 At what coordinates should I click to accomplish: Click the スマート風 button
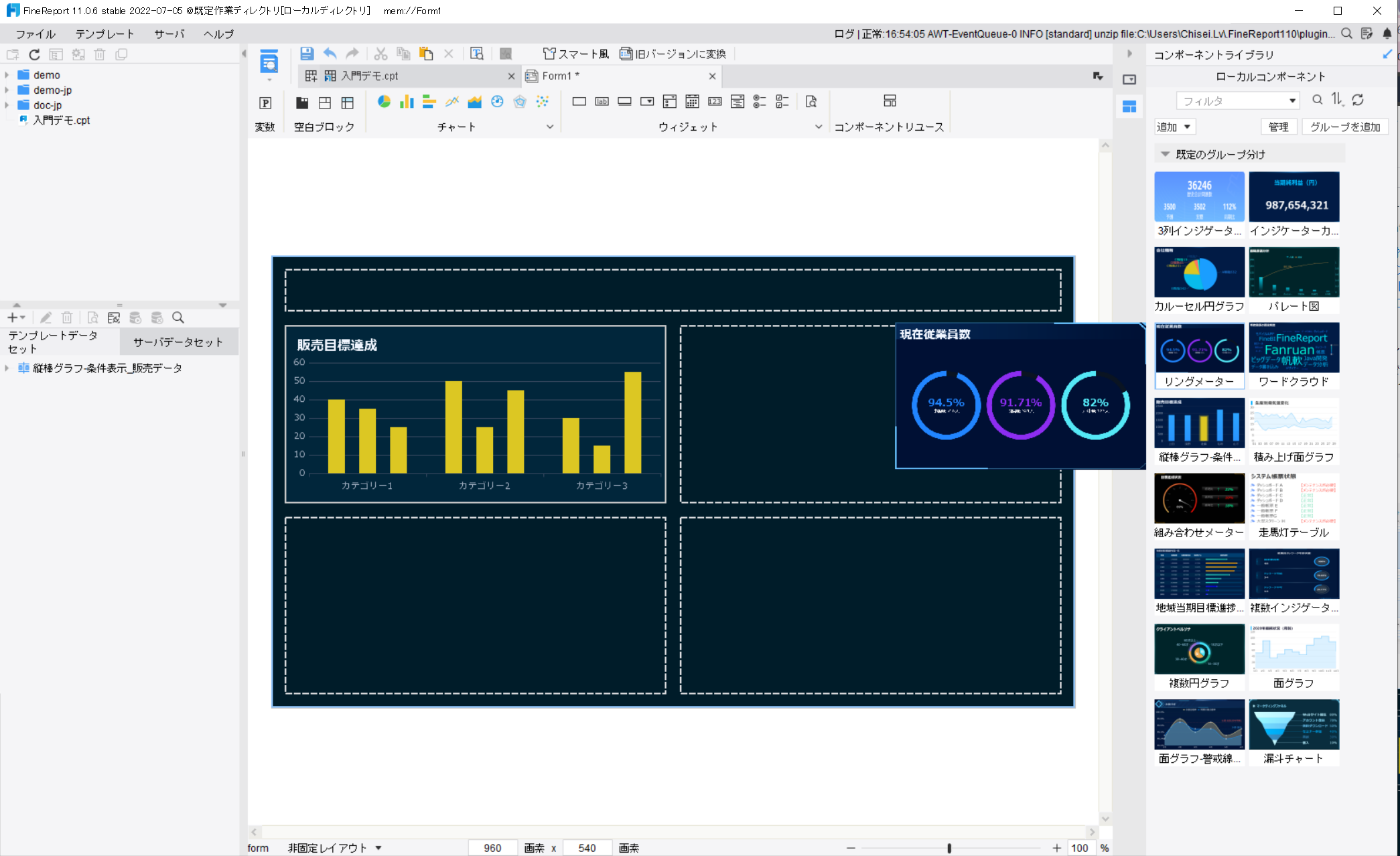pos(575,54)
